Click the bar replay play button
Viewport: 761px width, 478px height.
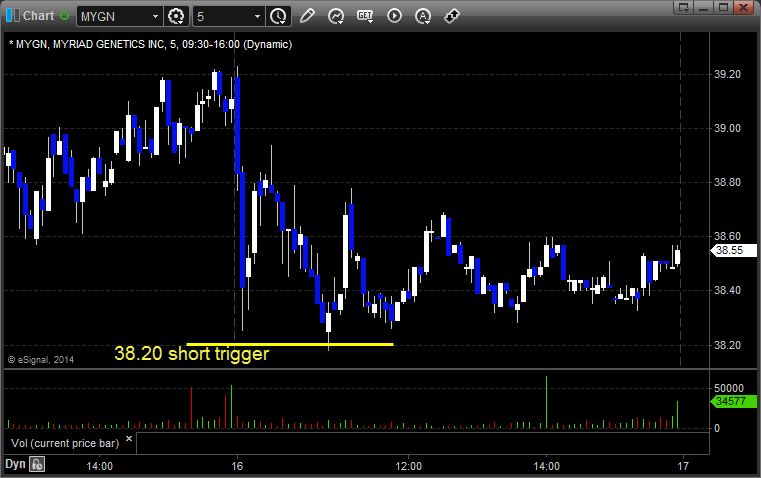point(394,16)
